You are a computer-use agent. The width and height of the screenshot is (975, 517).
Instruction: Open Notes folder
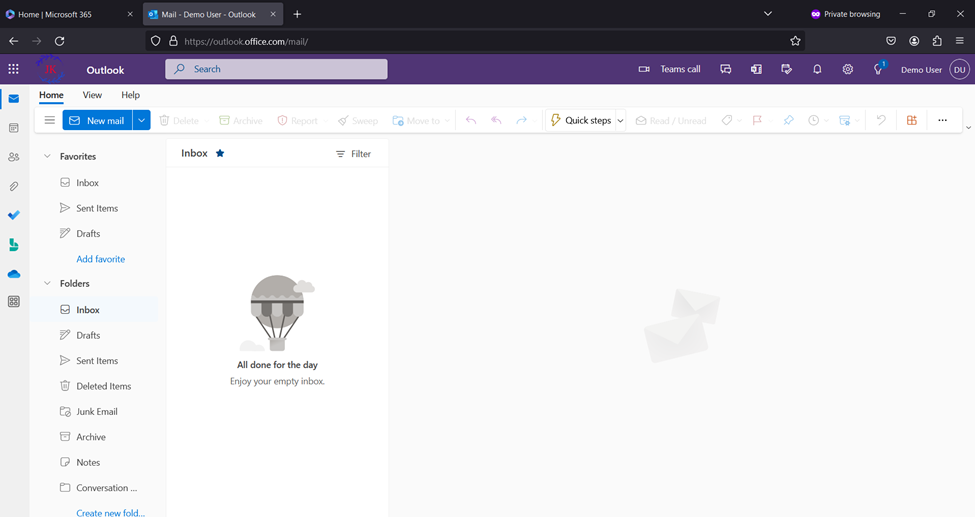tap(80, 462)
